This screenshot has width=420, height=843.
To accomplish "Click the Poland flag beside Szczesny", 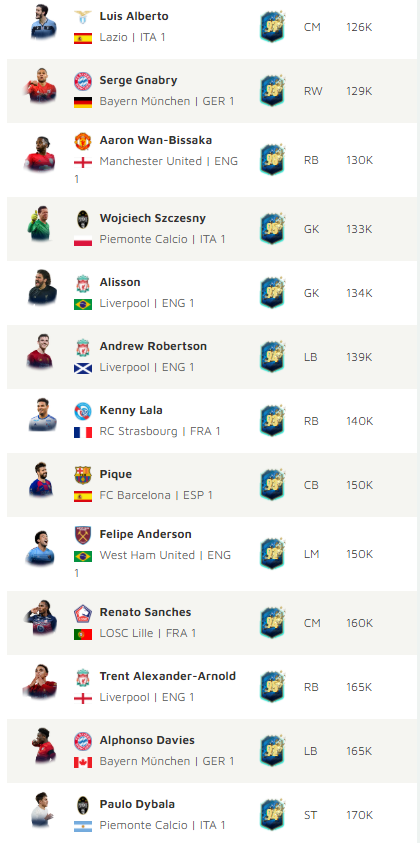I will (x=83, y=240).
